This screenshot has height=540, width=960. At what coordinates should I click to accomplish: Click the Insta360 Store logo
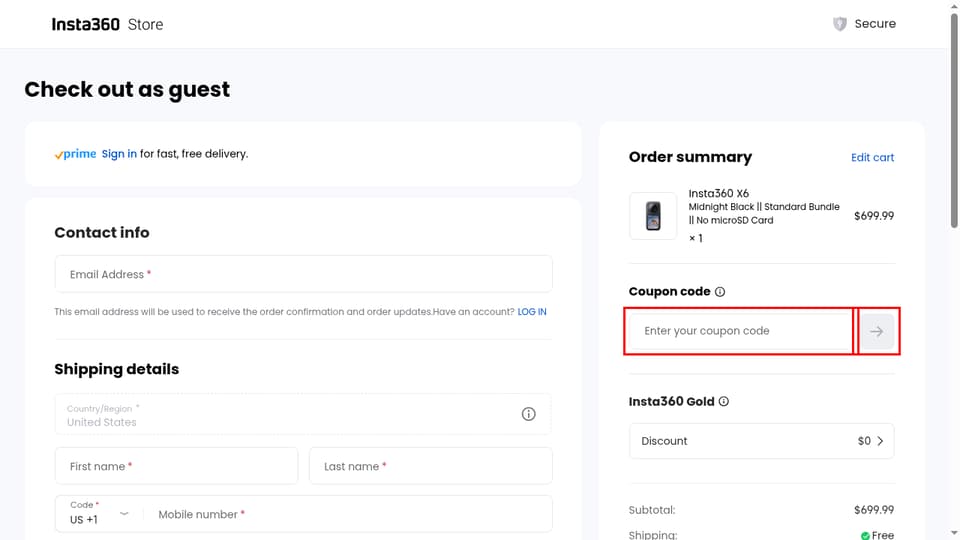107,24
